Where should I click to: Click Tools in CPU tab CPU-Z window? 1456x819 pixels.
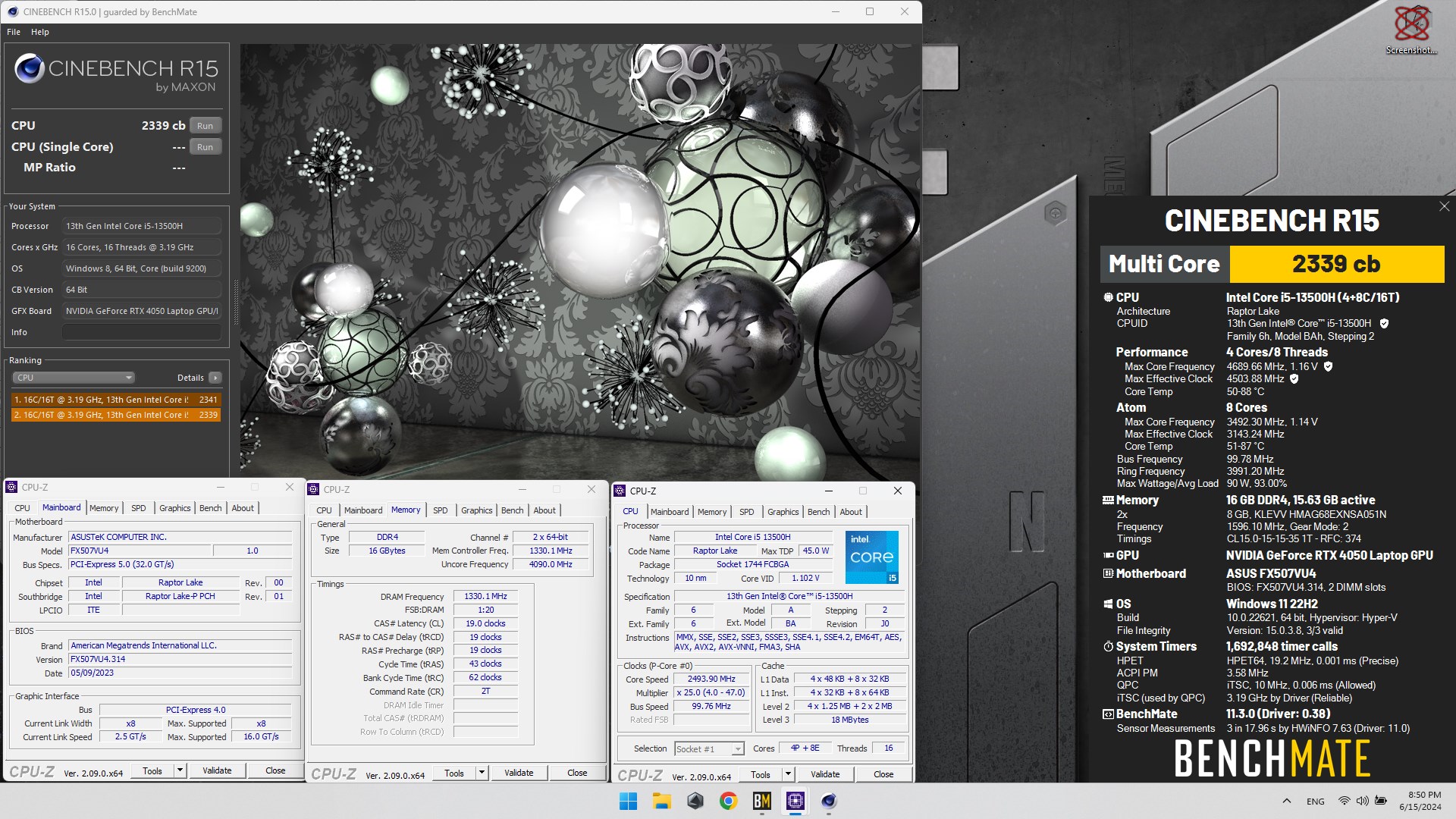761,774
